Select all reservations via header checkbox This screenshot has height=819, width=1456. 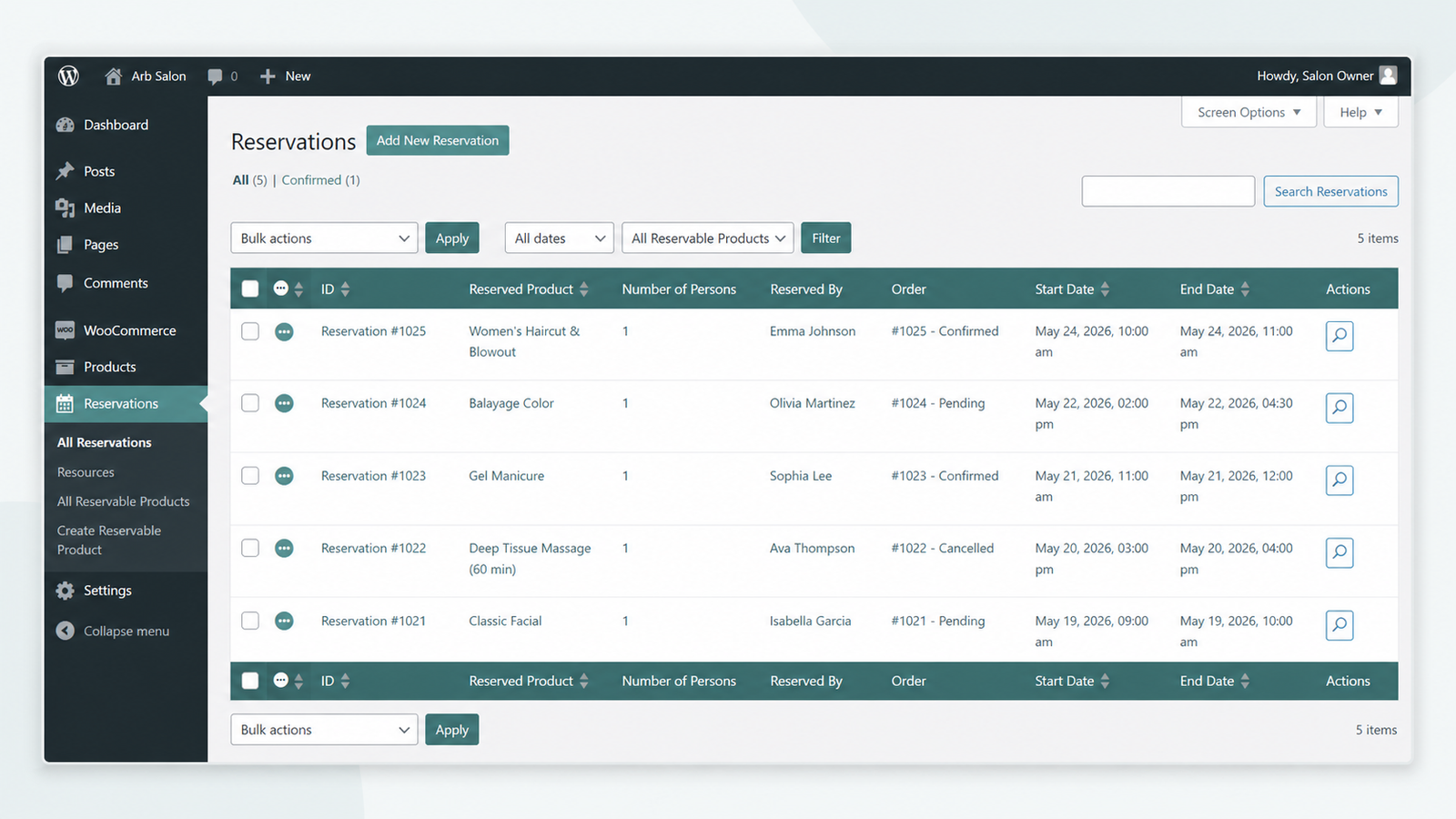coord(250,289)
